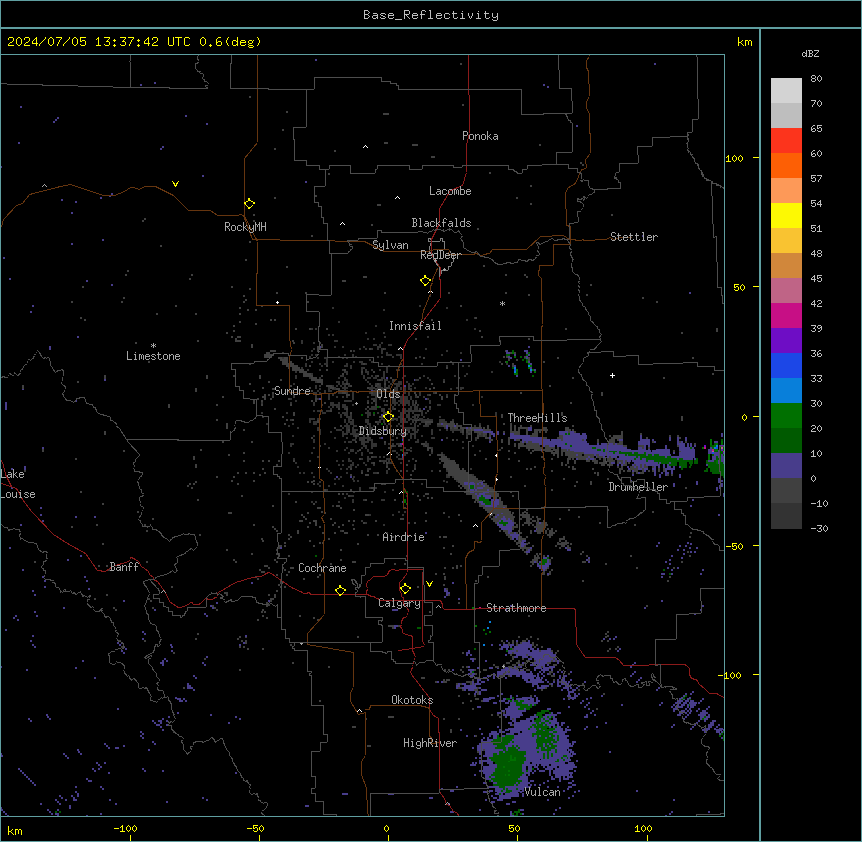Select the pink 42–45 dBZ legend swatch

pos(786,291)
